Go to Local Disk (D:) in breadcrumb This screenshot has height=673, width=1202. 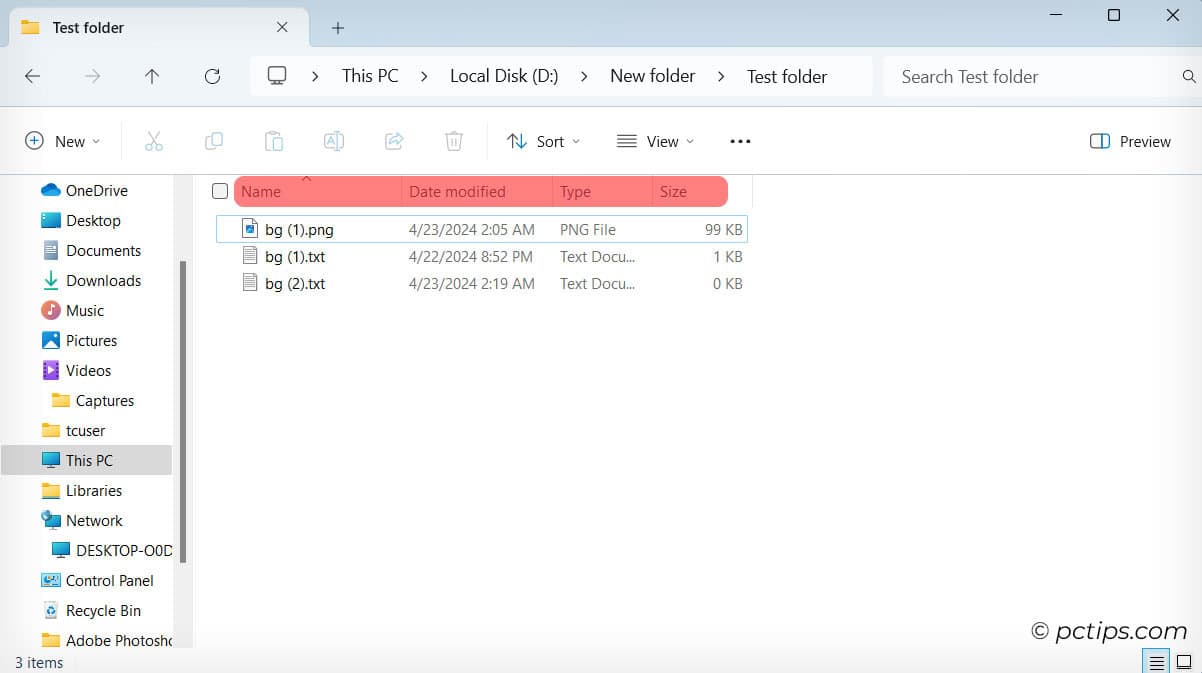(504, 76)
